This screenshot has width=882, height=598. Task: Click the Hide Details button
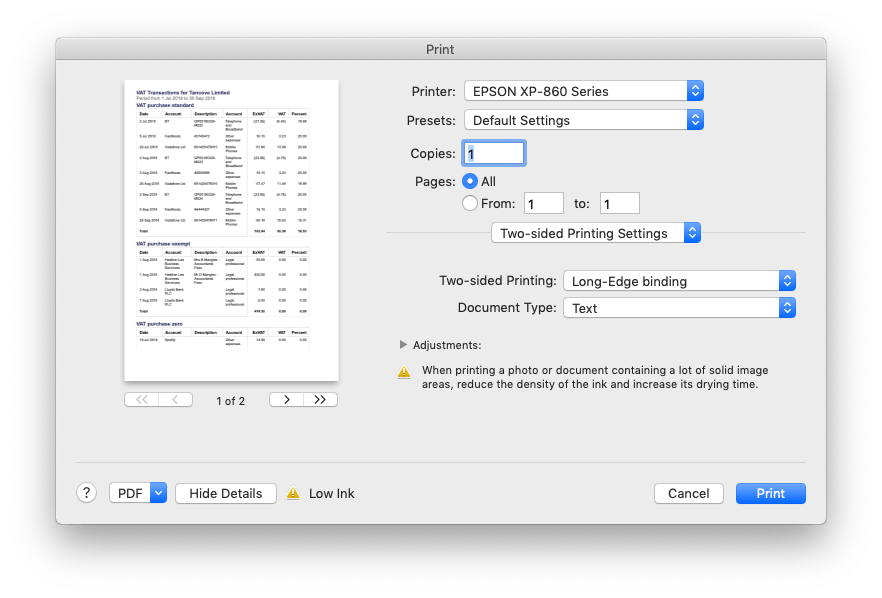(225, 493)
